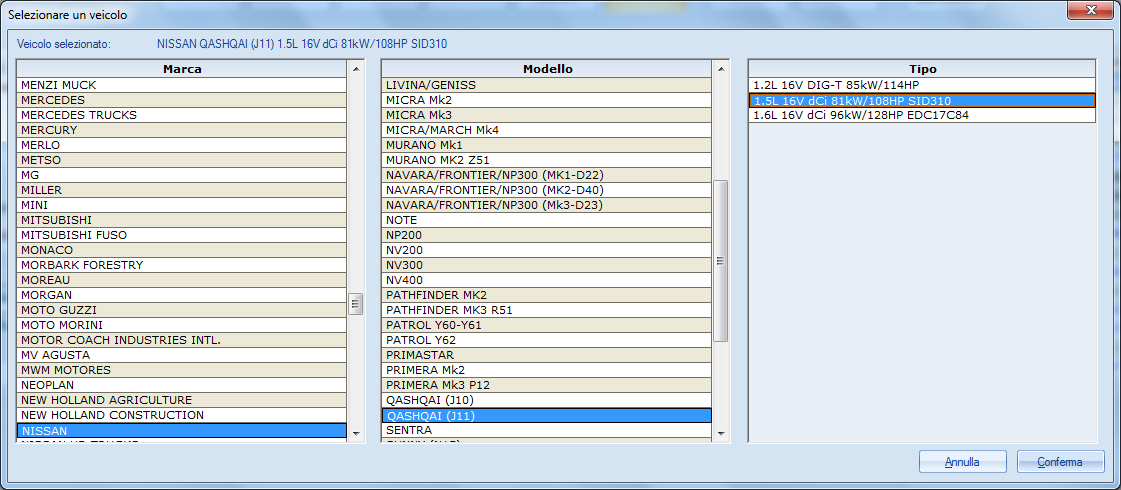Screen dimensions: 1121x490
Task: Select the MG brand row
Action: (x=182, y=175)
